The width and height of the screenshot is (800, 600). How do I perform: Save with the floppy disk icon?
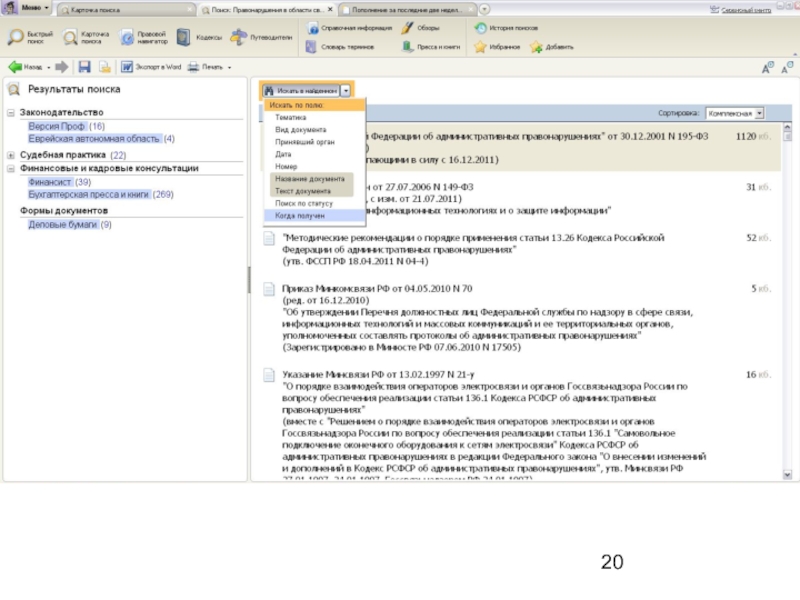coord(84,67)
